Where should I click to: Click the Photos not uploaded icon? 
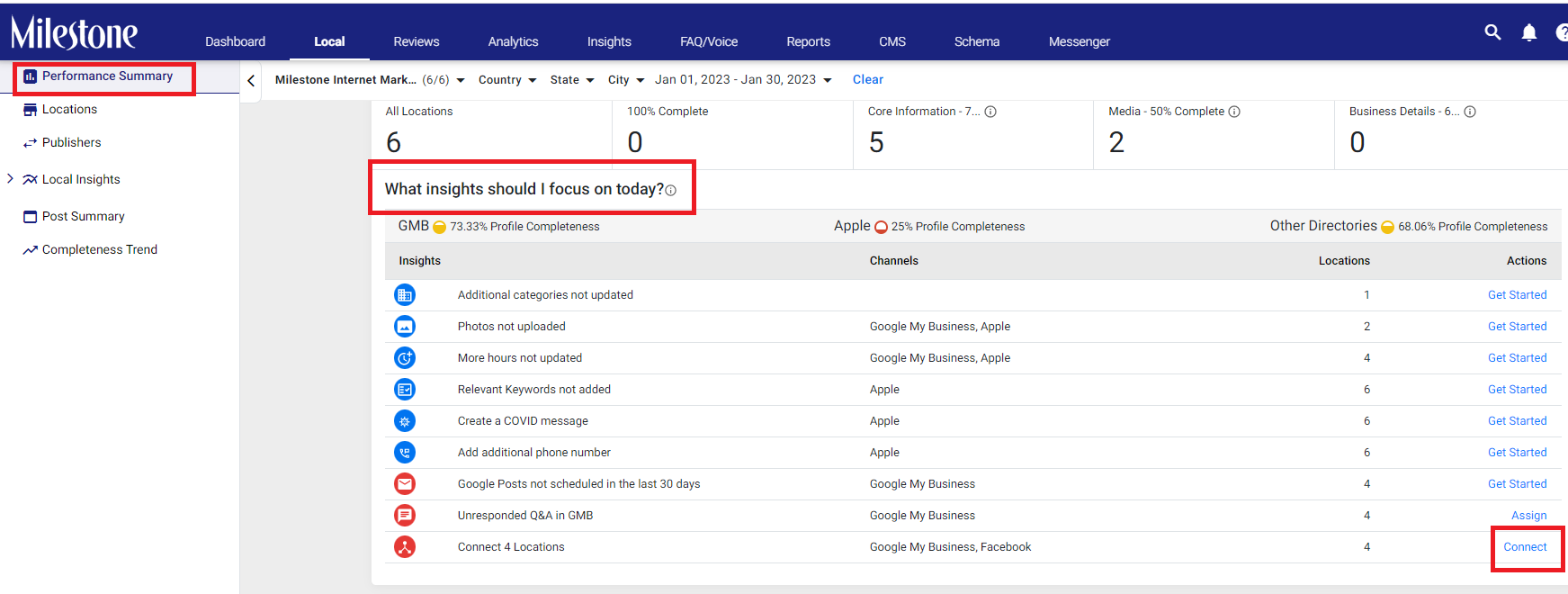pyautogui.click(x=405, y=326)
